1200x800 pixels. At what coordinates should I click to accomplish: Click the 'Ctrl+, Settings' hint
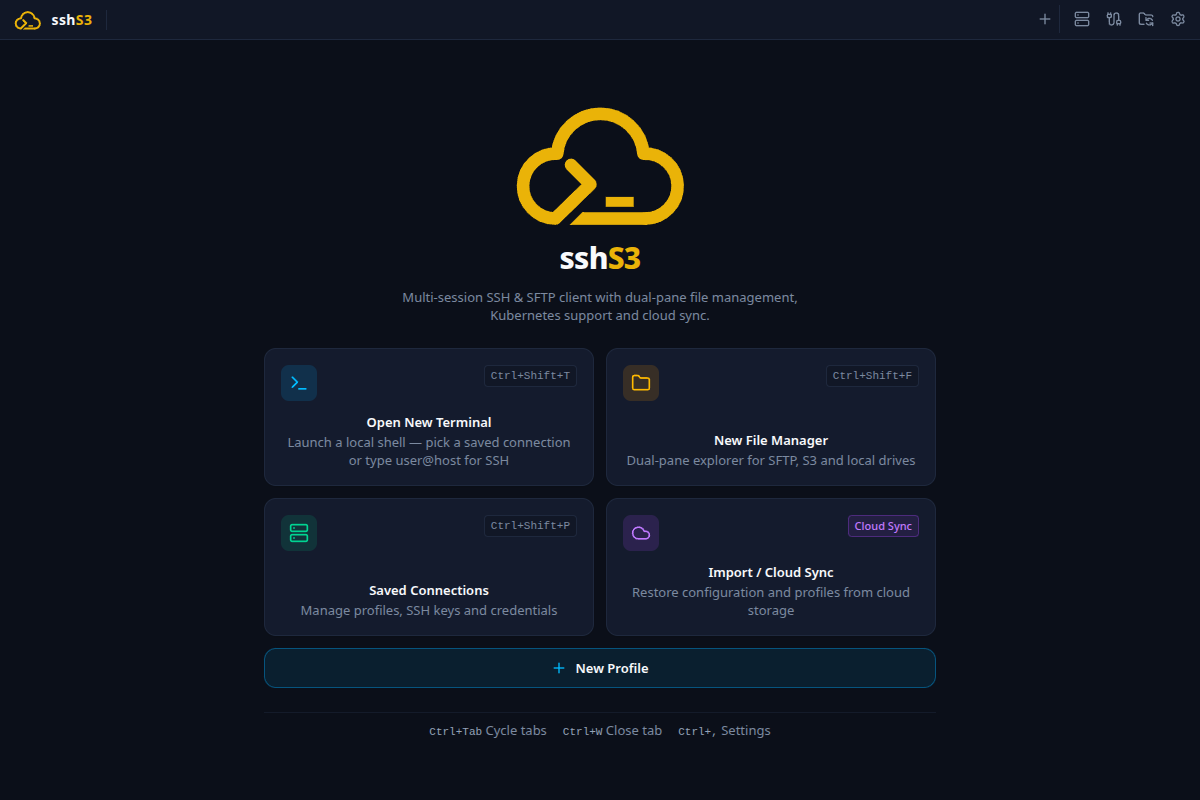724,731
